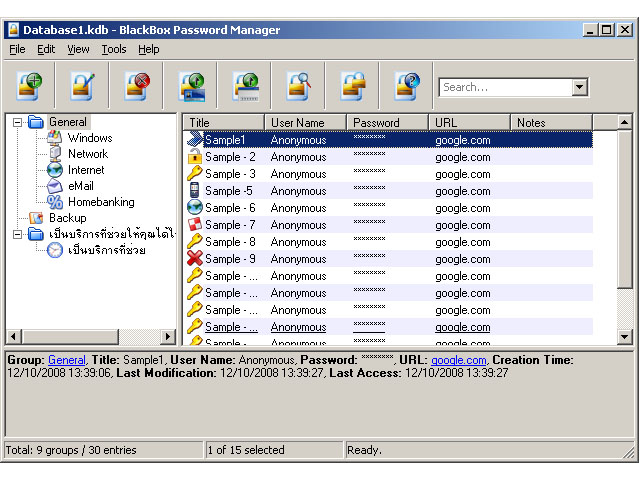Click the Help question mark icon
The image size is (640, 480).
(x=407, y=86)
